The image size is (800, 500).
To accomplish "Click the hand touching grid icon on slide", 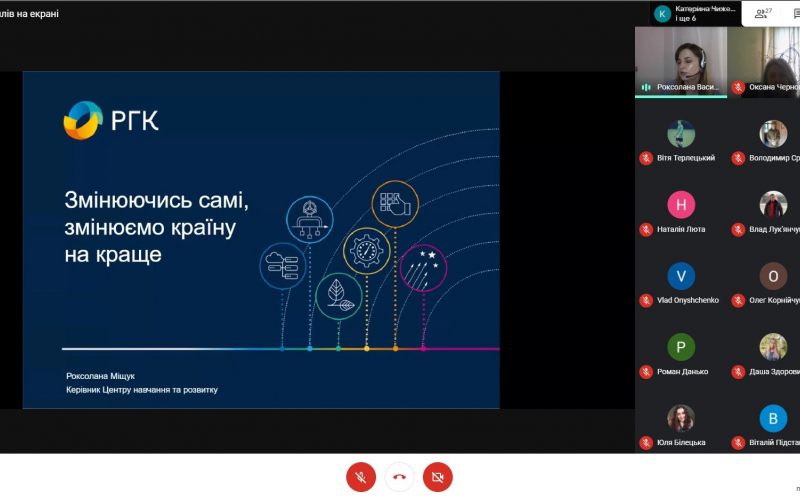I will (x=395, y=204).
